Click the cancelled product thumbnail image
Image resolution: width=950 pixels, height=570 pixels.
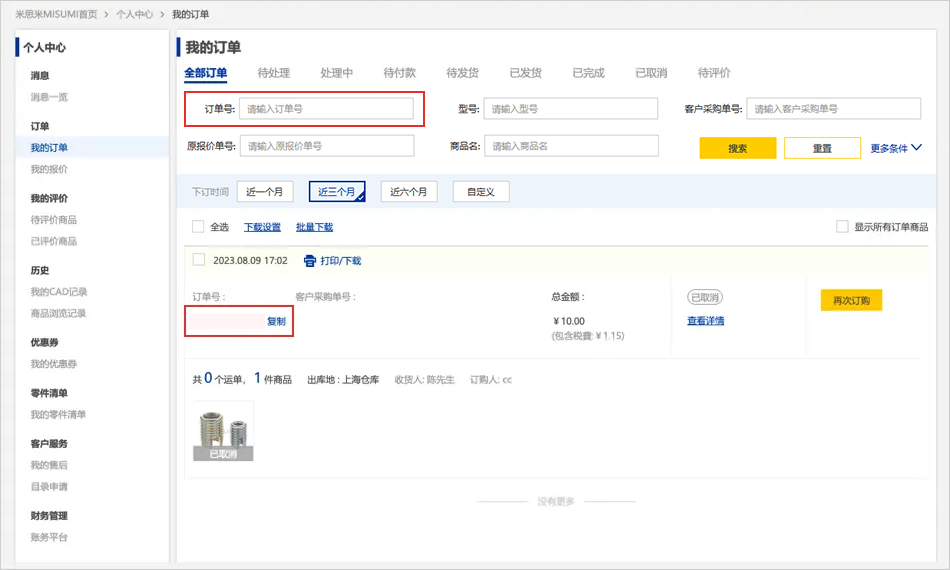click(x=223, y=431)
